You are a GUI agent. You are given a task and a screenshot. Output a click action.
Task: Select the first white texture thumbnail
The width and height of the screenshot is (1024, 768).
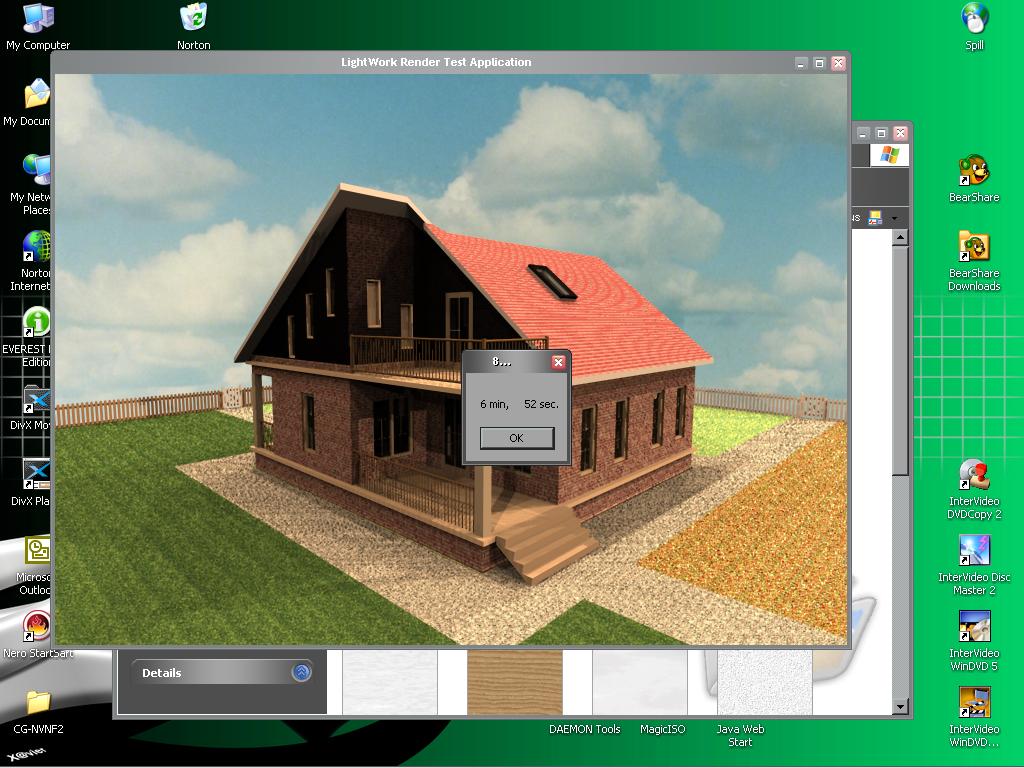pyautogui.click(x=390, y=681)
